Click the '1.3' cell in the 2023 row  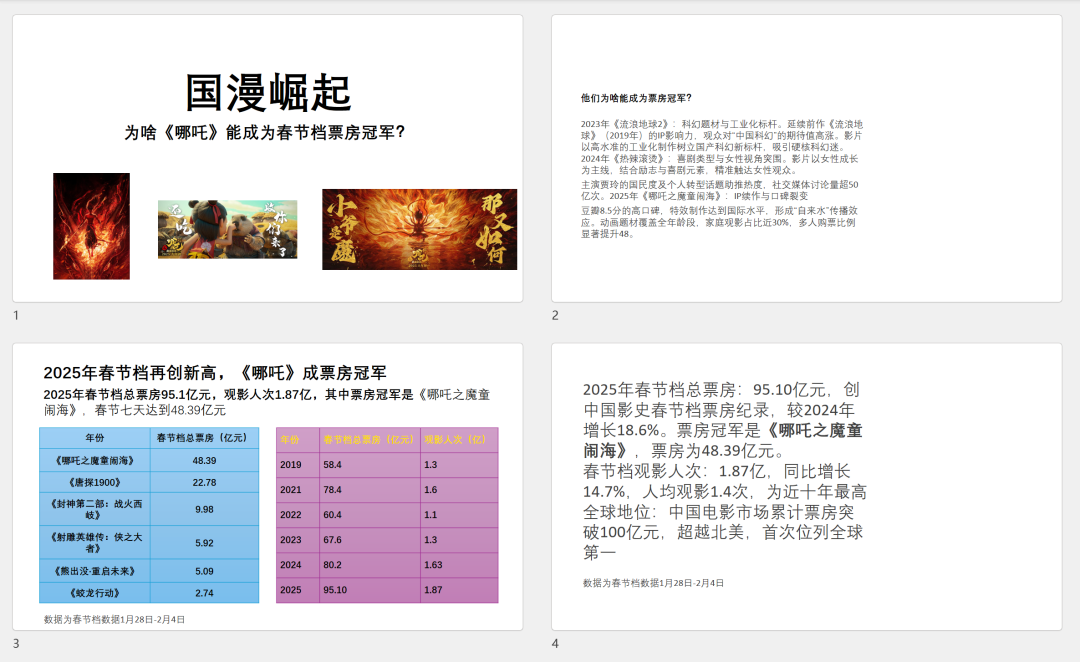[x=459, y=540]
